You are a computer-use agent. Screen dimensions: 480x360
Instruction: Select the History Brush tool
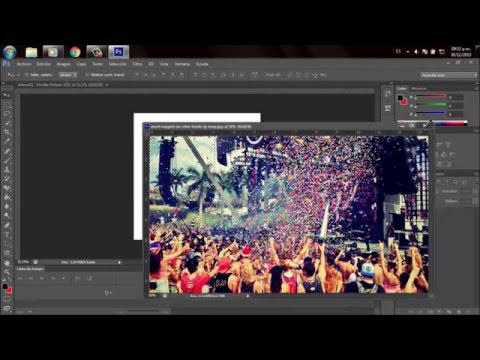(7, 179)
